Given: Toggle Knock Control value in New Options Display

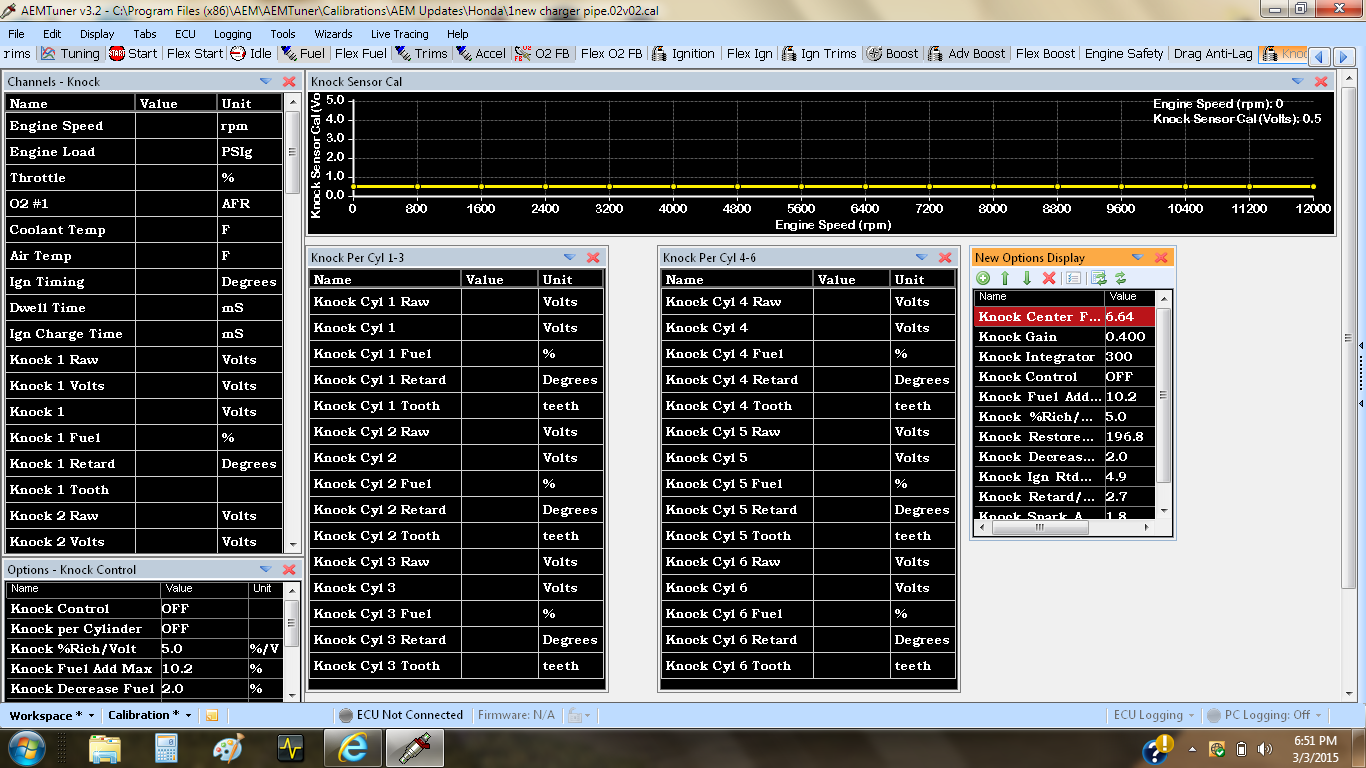Looking at the screenshot, I should [1129, 377].
